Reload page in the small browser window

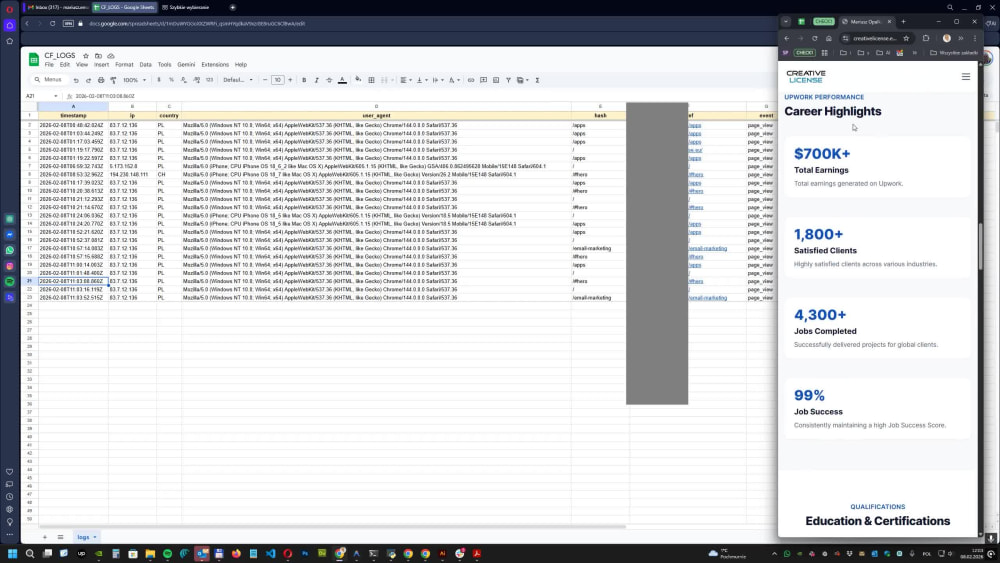click(x=814, y=38)
